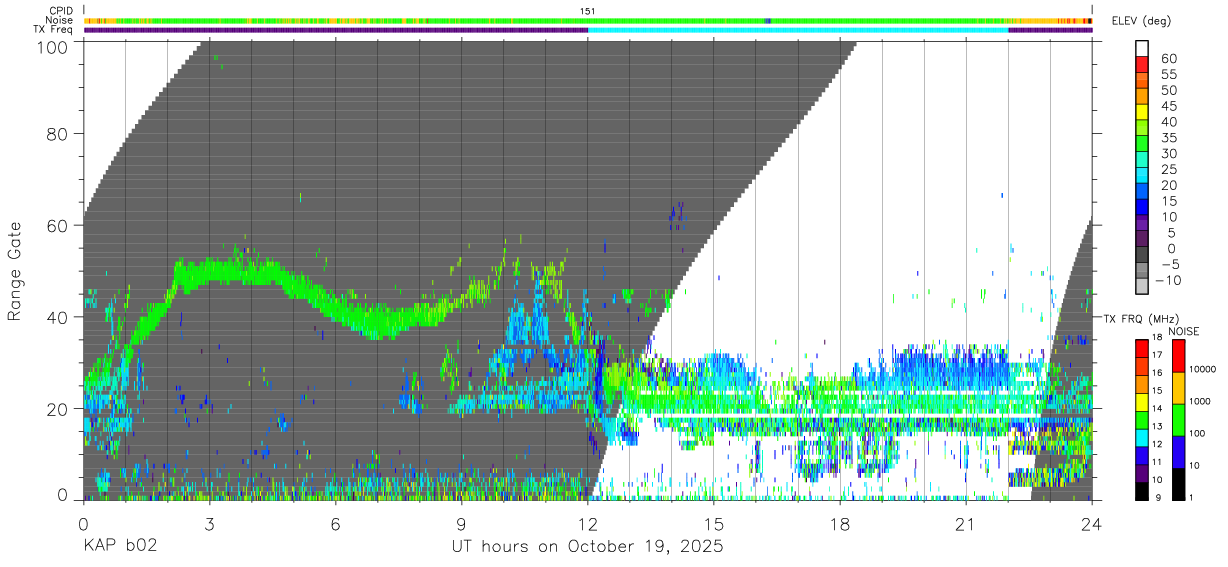Click the 12 tick on UT hours axis

(587, 524)
